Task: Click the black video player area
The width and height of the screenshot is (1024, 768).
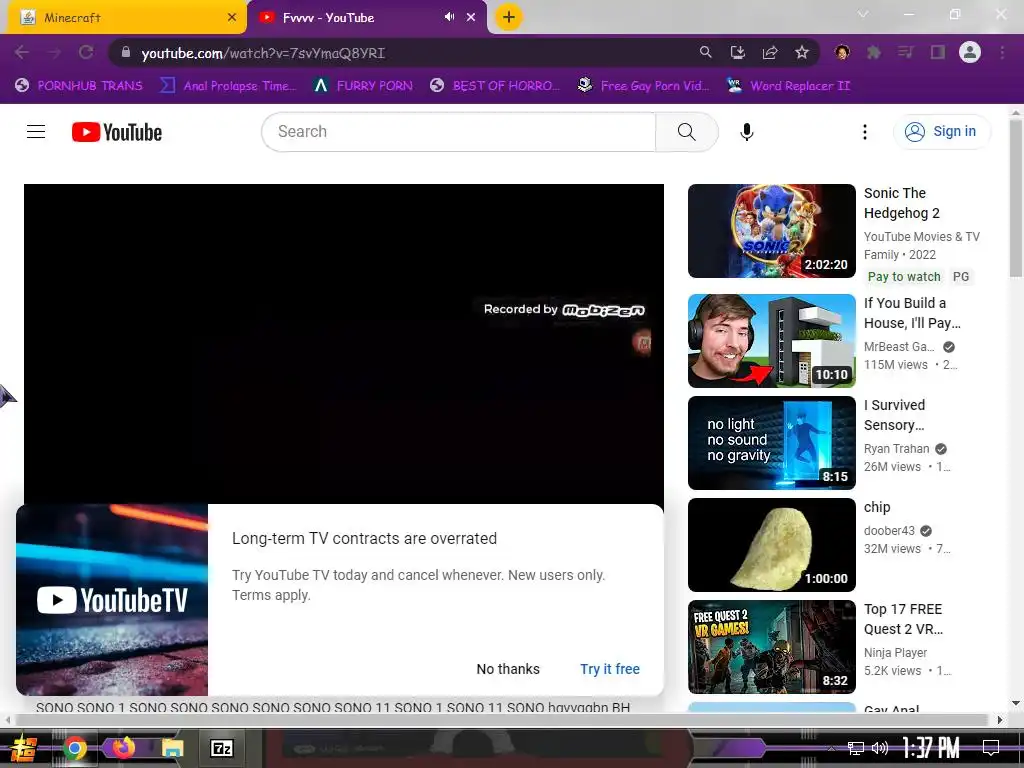Action: [x=344, y=344]
